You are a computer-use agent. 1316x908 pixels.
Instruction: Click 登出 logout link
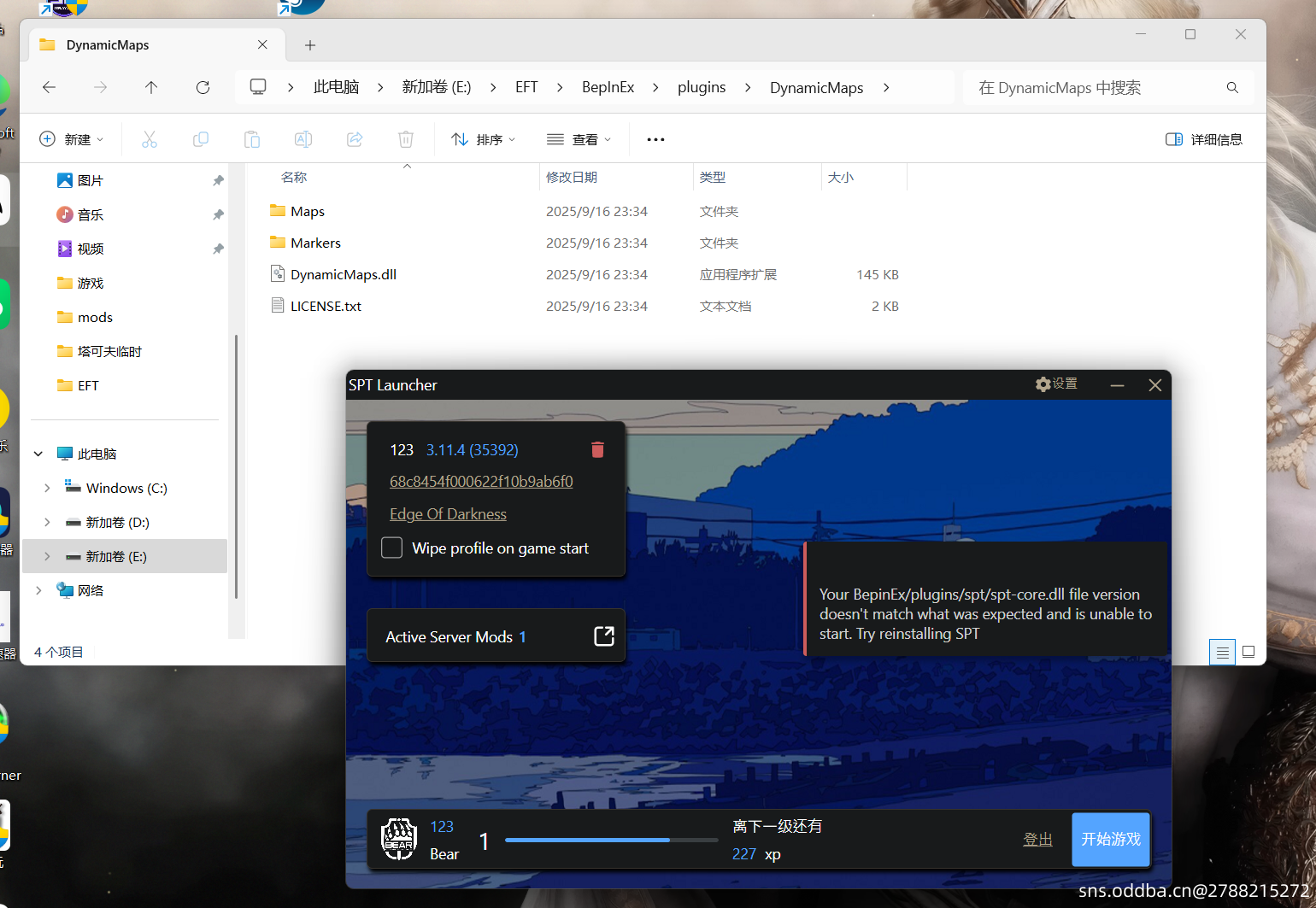(1037, 839)
